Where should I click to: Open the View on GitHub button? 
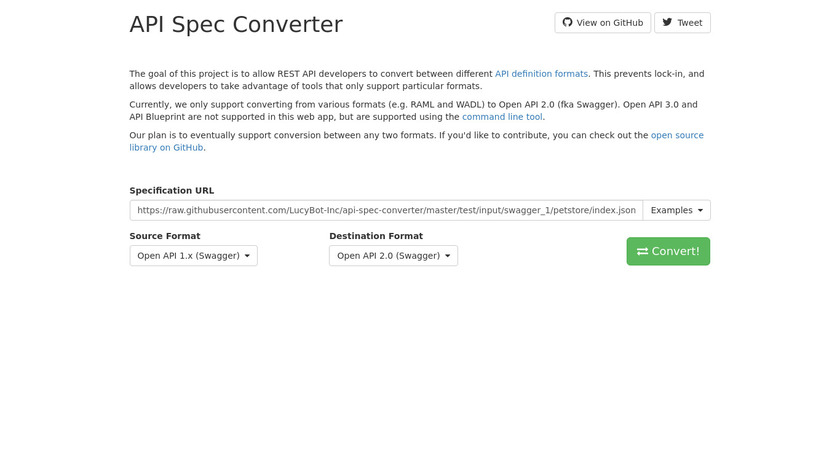[x=603, y=23]
